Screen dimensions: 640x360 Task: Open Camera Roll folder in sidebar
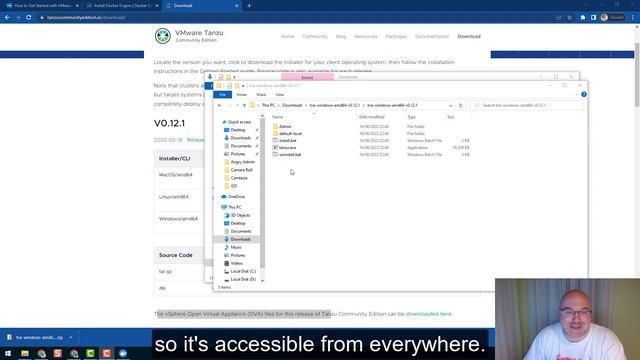(x=241, y=170)
